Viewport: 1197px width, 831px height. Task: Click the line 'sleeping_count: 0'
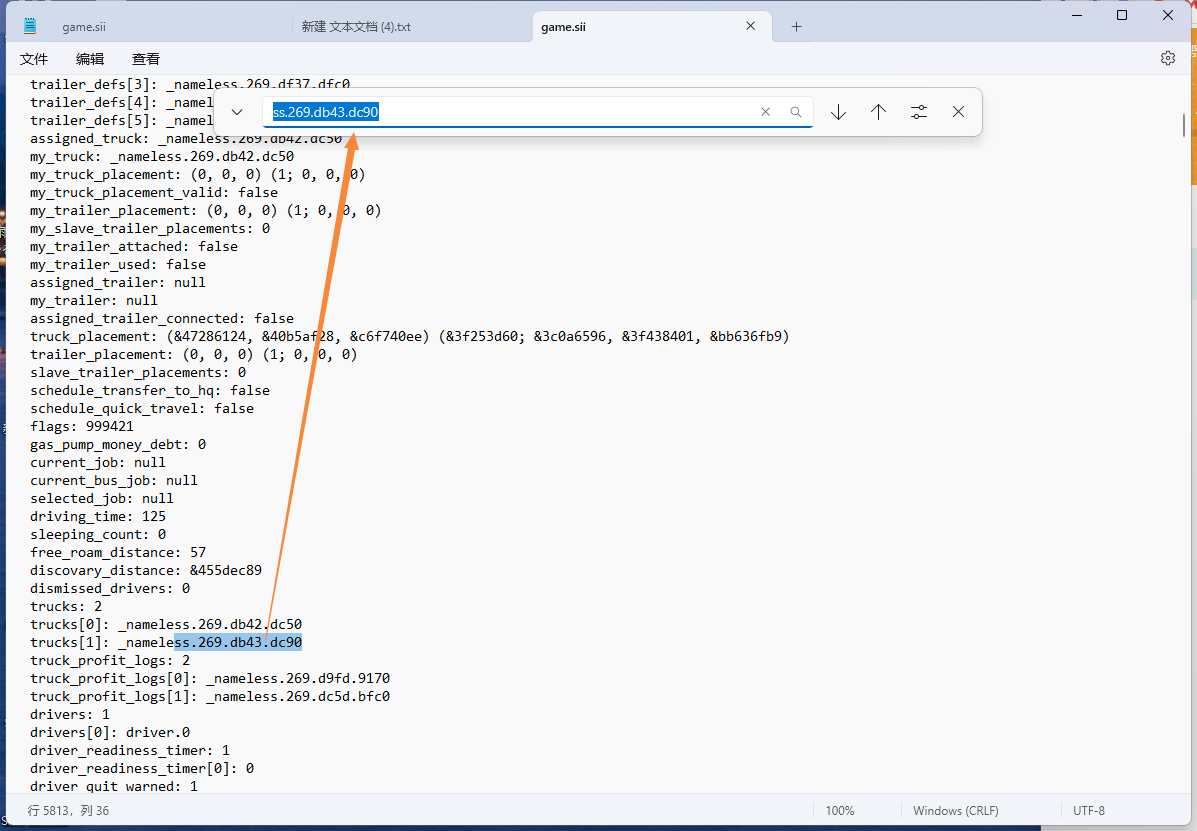tap(98, 534)
